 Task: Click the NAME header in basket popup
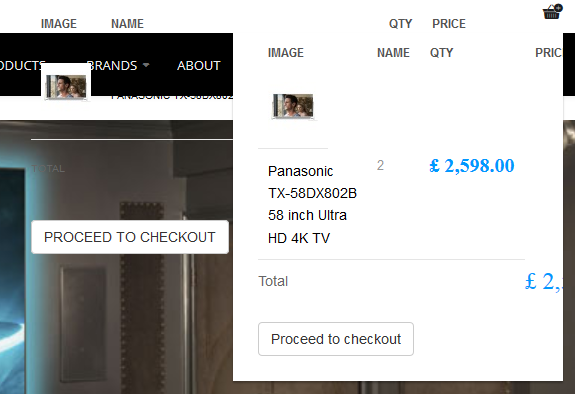pyautogui.click(x=393, y=53)
